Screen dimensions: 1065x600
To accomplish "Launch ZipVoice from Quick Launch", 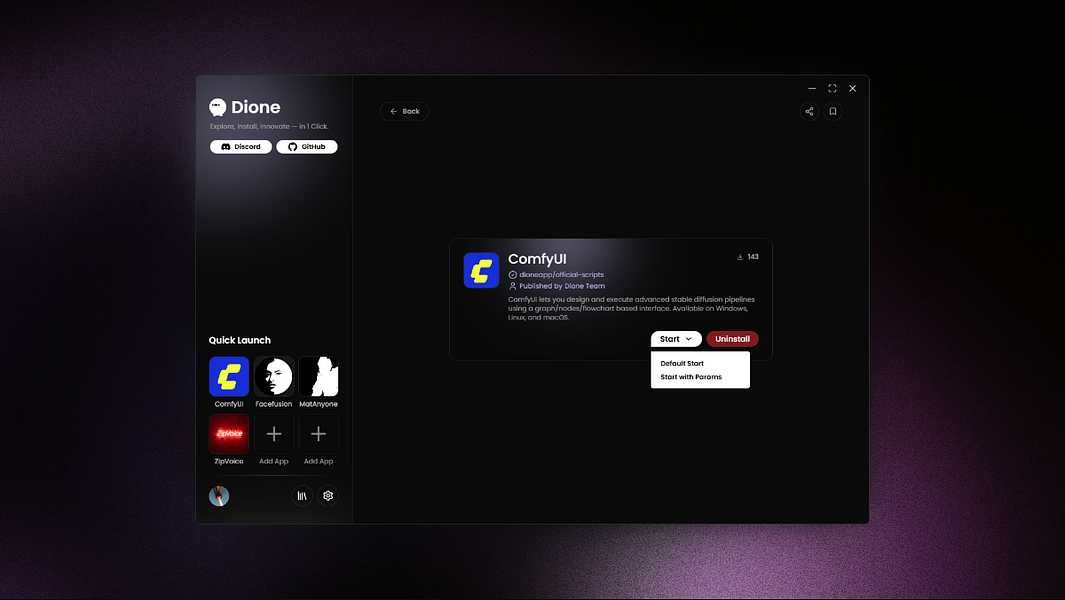I will tap(229, 434).
